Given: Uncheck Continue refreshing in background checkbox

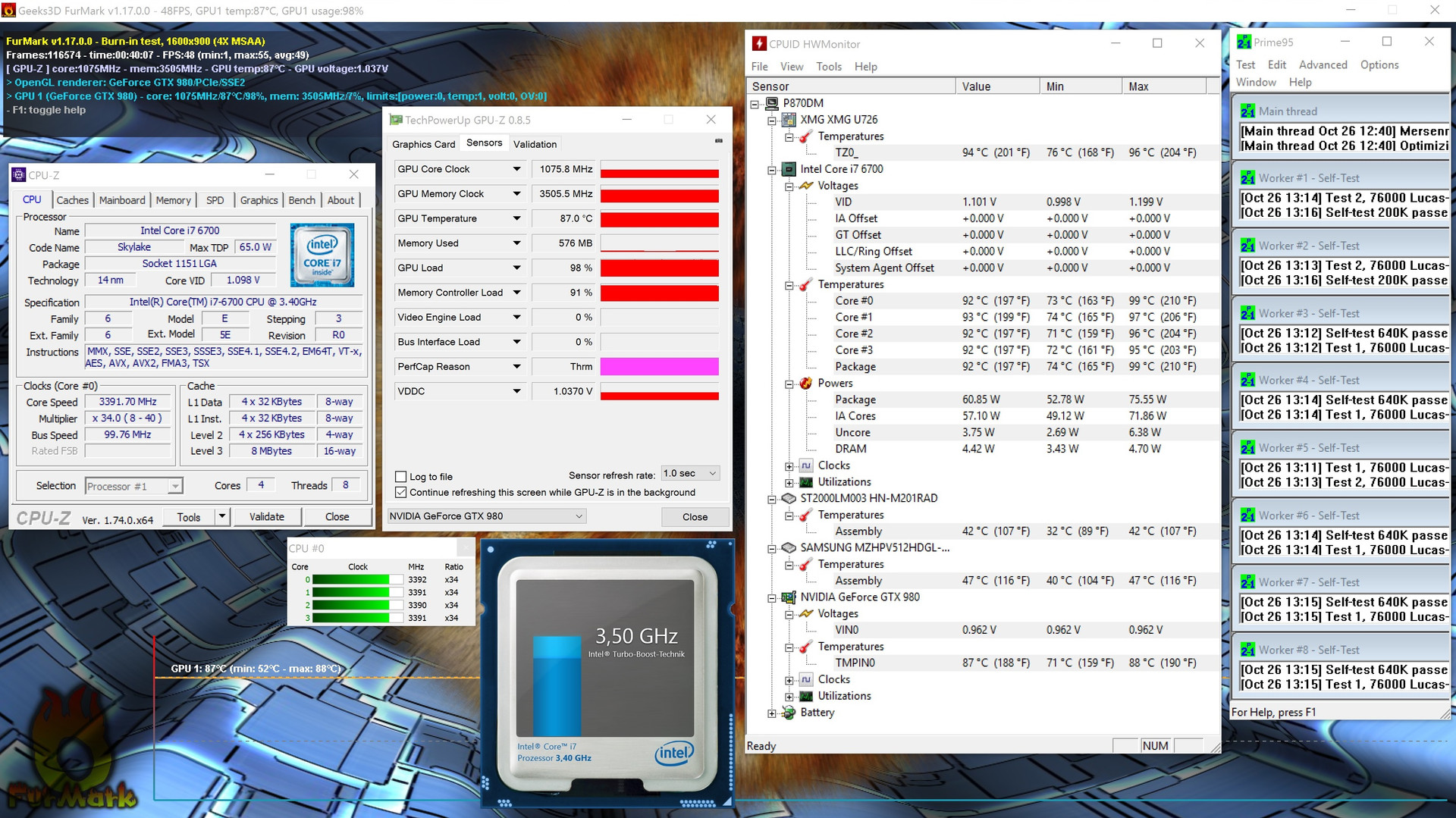Looking at the screenshot, I should pos(400,492).
